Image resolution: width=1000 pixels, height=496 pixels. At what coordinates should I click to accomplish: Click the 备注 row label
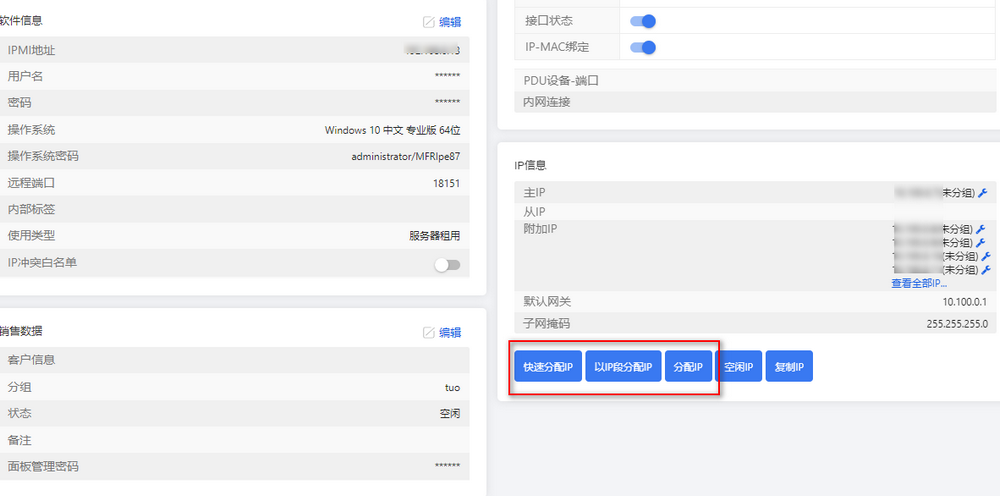[19, 440]
